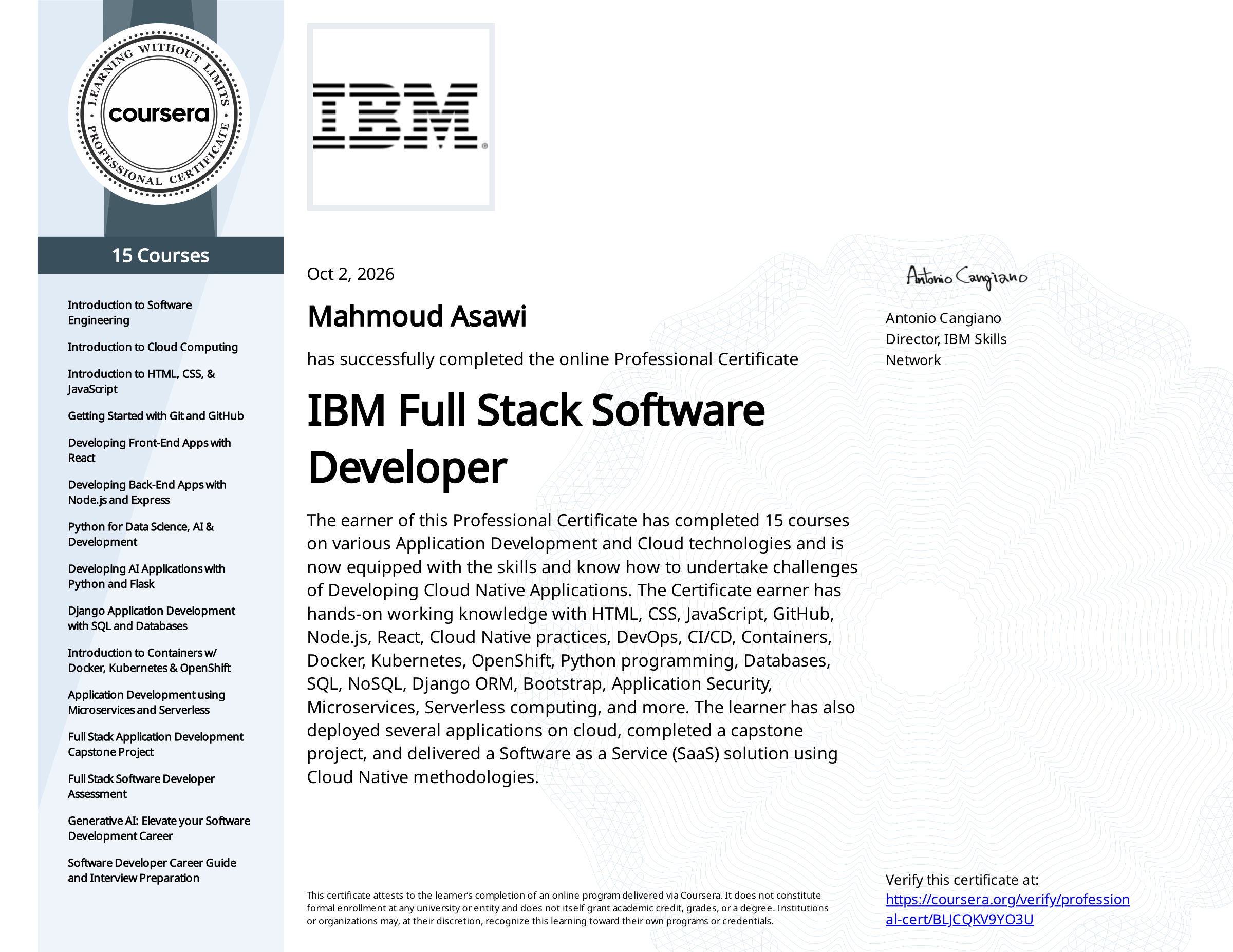Screen dimensions: 1233x952
Task: Click the printed name 'Antonio Cangiano'
Action: pyautogui.click(x=943, y=318)
